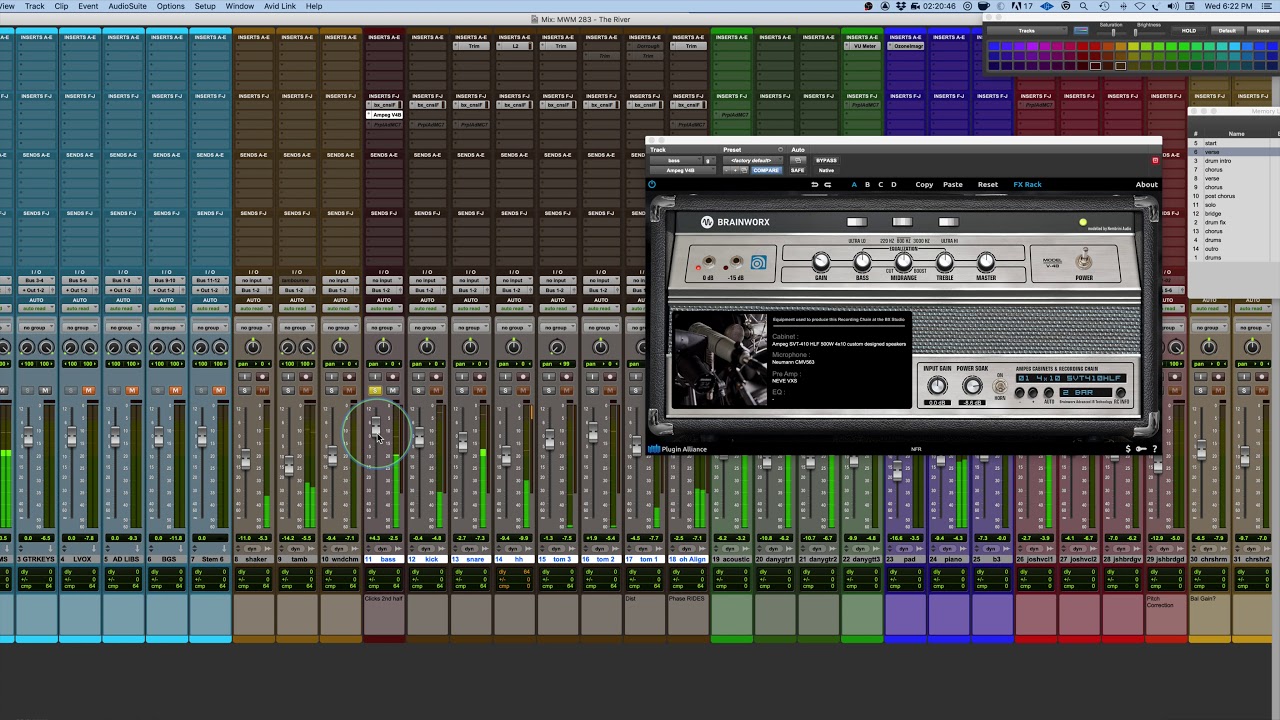1280x720 pixels.
Task: Toggle mute on the bass track
Action: coord(392,390)
